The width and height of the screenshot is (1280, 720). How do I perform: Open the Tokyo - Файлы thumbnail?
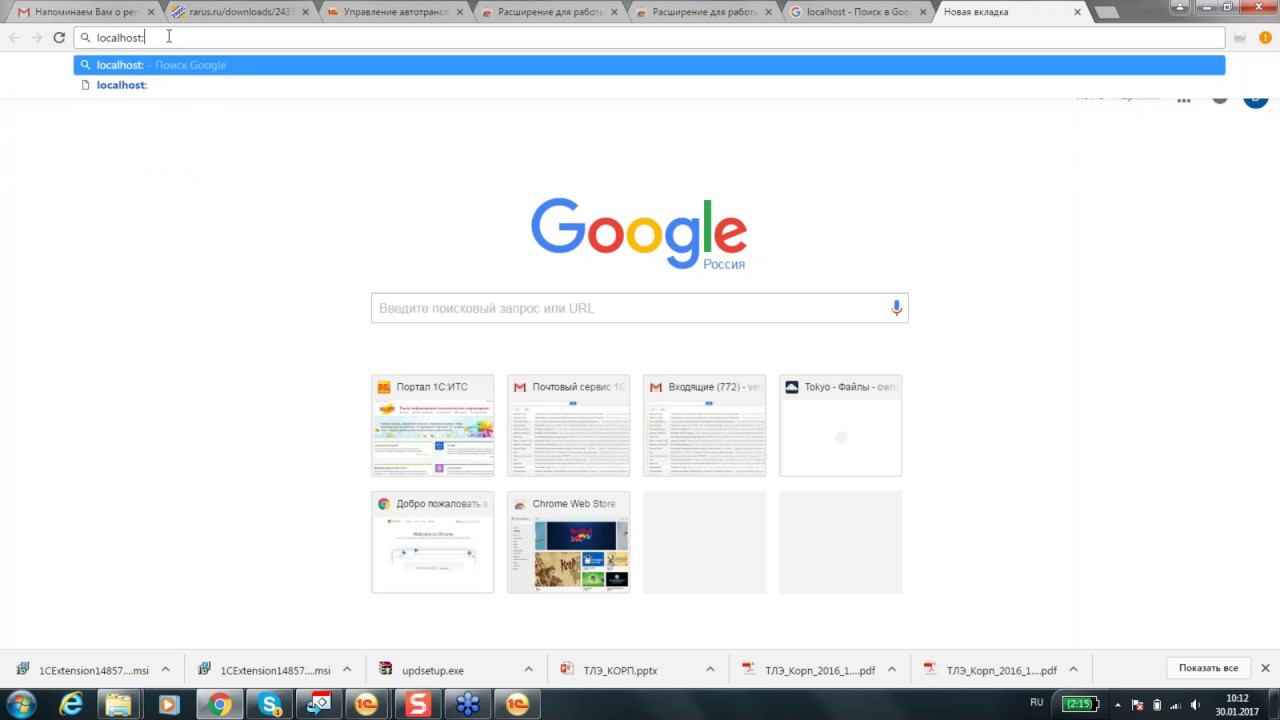[x=840, y=425]
